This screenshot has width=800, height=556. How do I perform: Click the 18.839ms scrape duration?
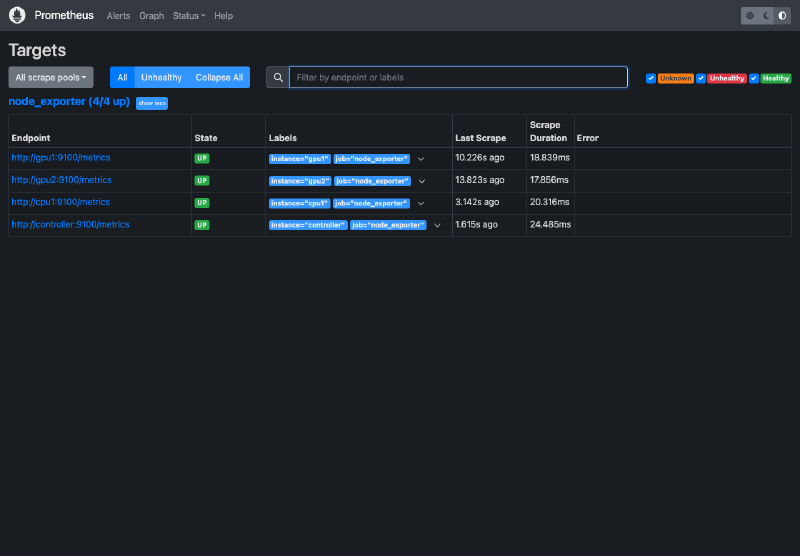[549, 158]
